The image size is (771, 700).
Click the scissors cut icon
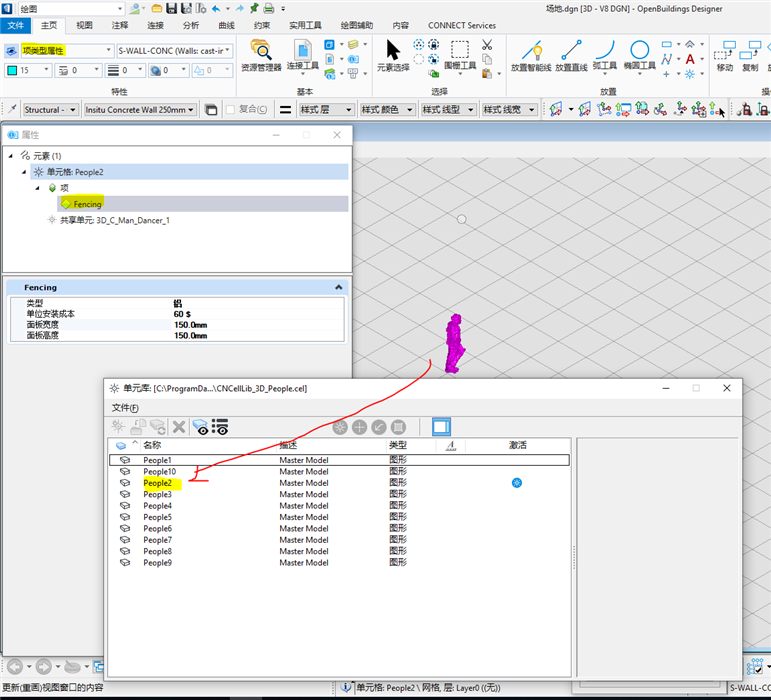(487, 45)
